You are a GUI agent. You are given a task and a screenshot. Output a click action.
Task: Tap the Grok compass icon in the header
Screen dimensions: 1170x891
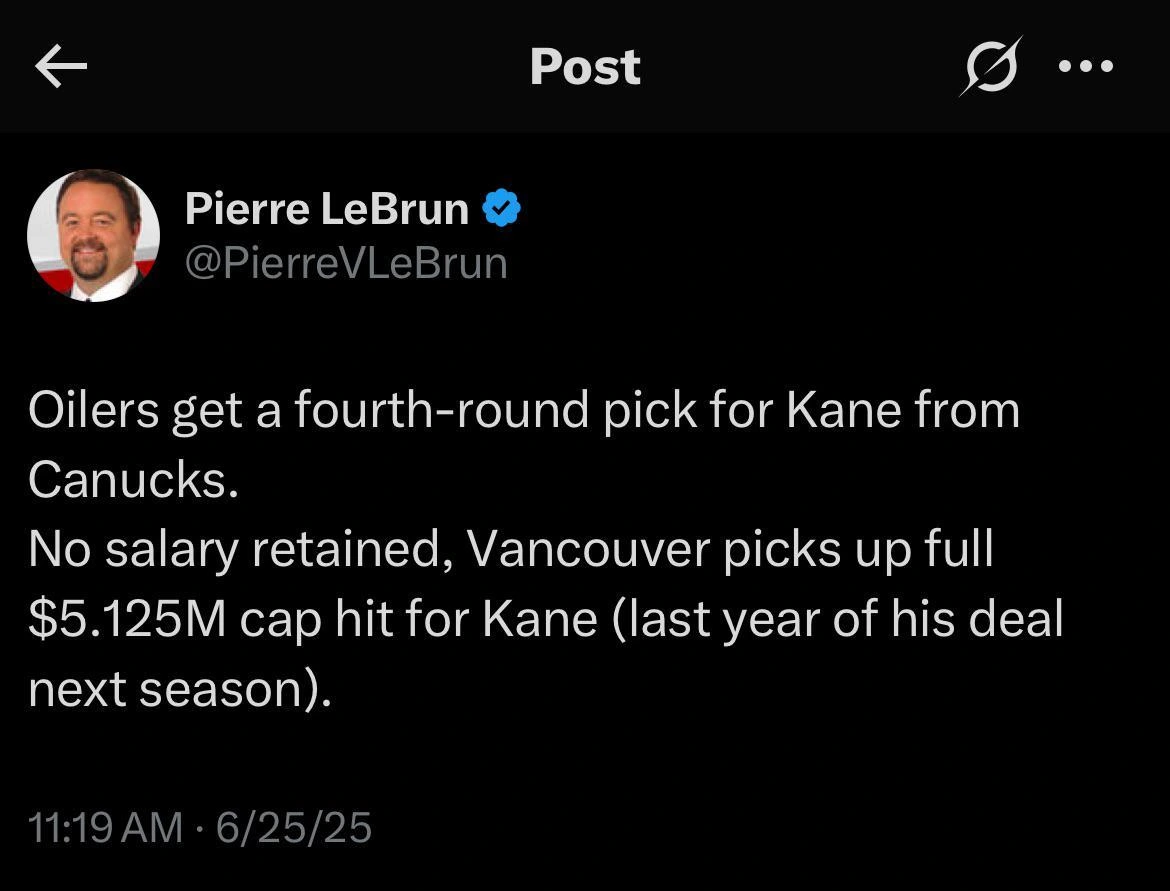[x=988, y=66]
